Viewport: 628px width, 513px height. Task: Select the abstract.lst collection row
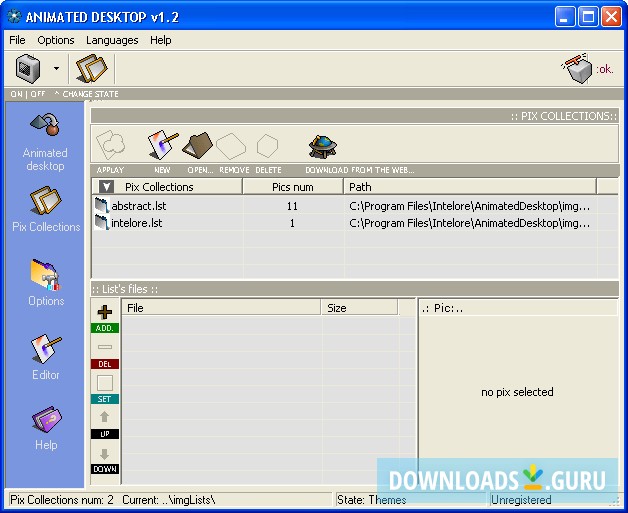point(355,206)
